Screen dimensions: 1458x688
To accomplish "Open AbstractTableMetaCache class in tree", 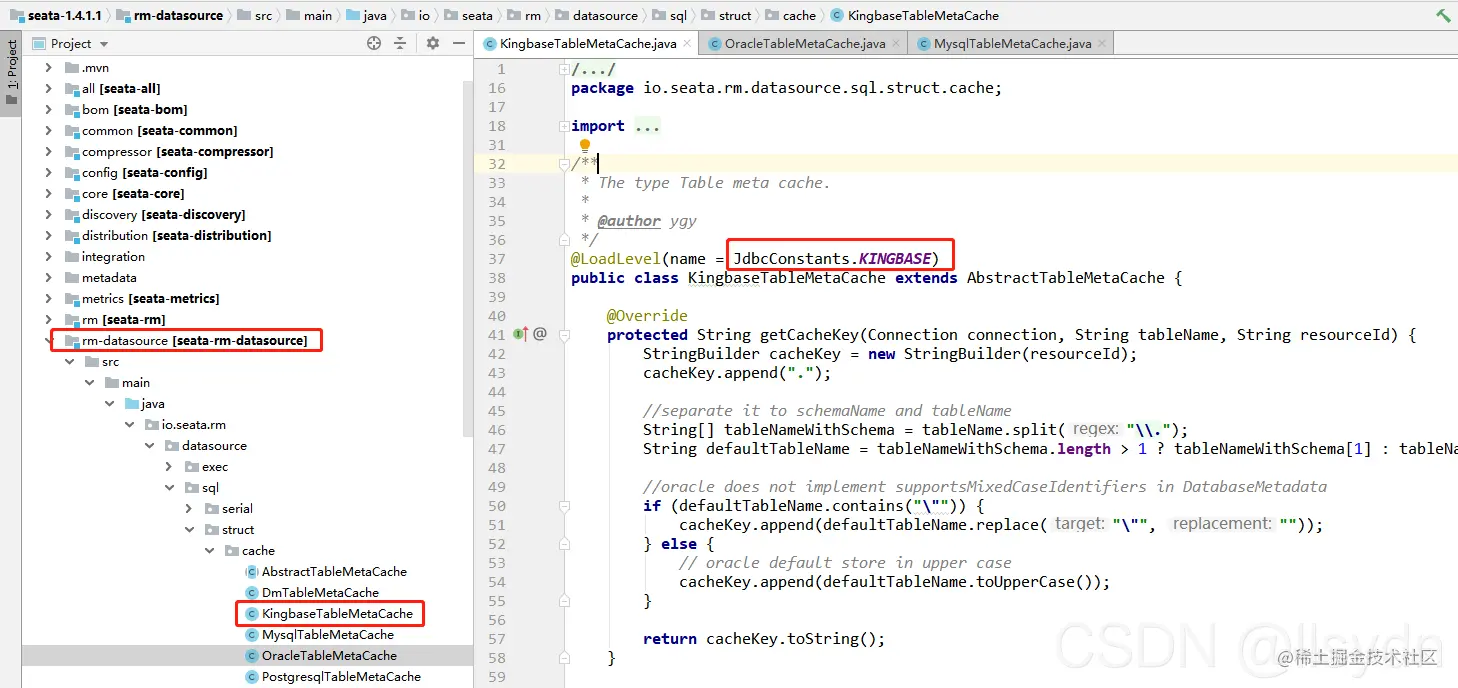I will [x=334, y=571].
